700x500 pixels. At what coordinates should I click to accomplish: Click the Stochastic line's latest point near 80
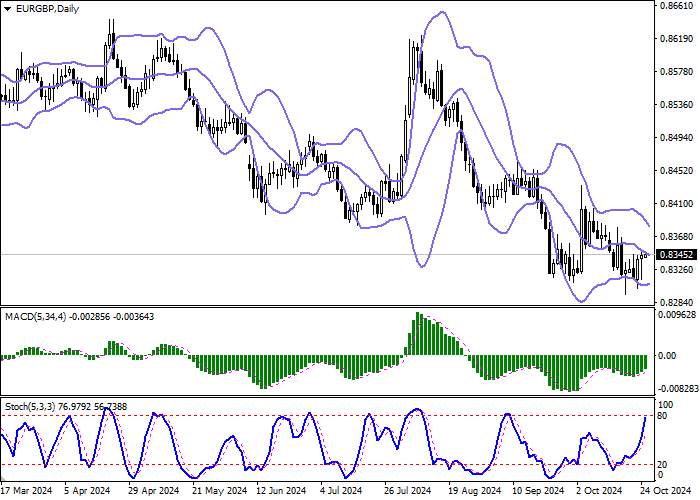click(646, 418)
